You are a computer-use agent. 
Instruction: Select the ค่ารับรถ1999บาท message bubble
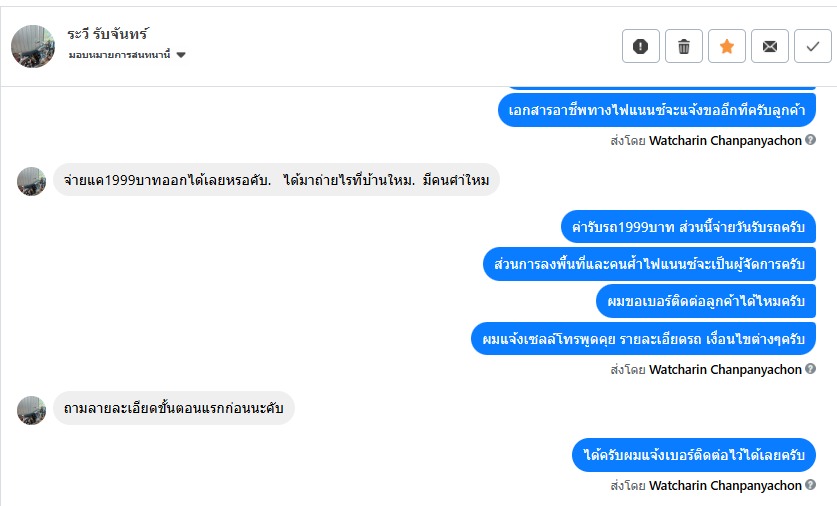tap(688, 227)
